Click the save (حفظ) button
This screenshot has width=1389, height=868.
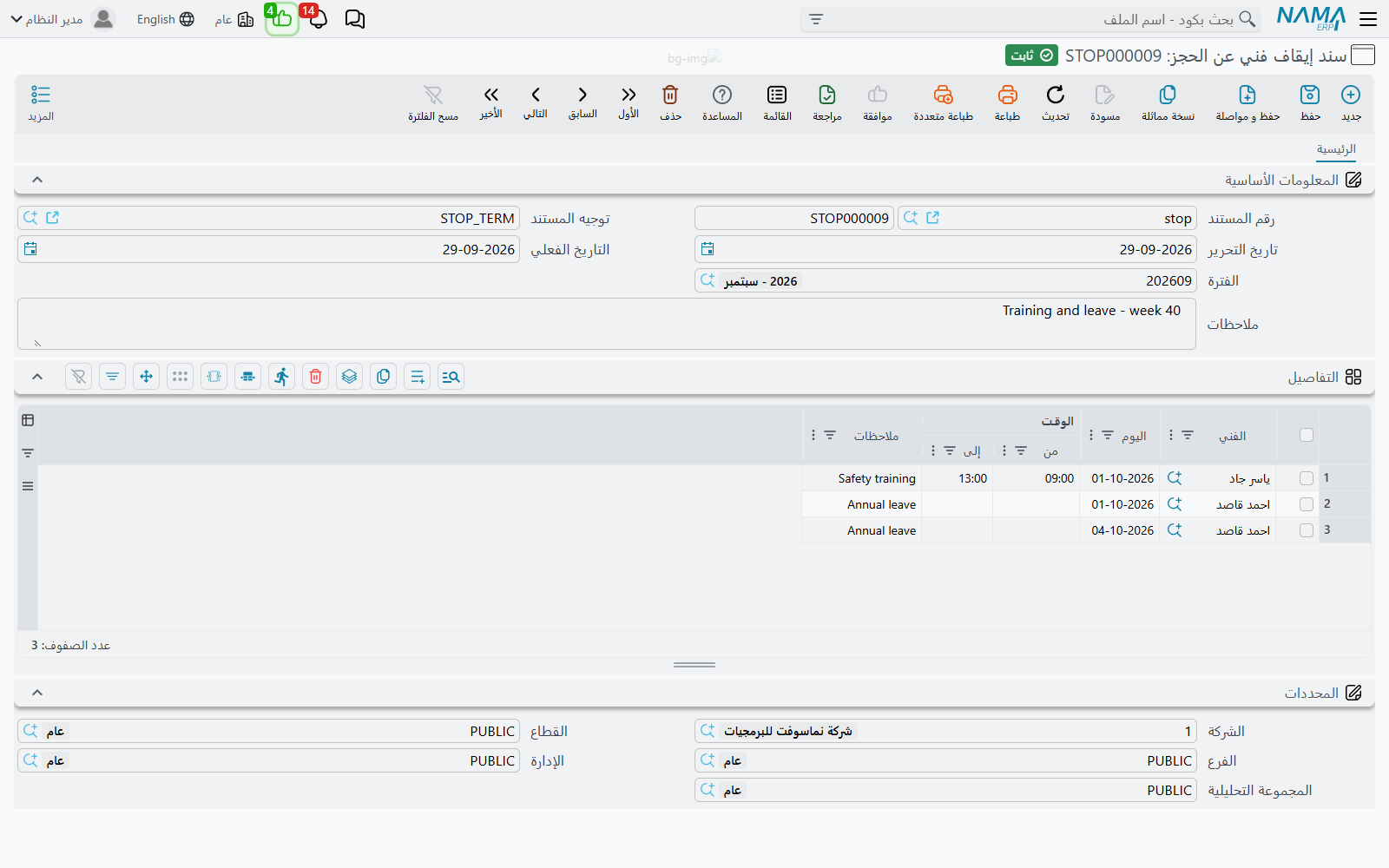(1310, 102)
